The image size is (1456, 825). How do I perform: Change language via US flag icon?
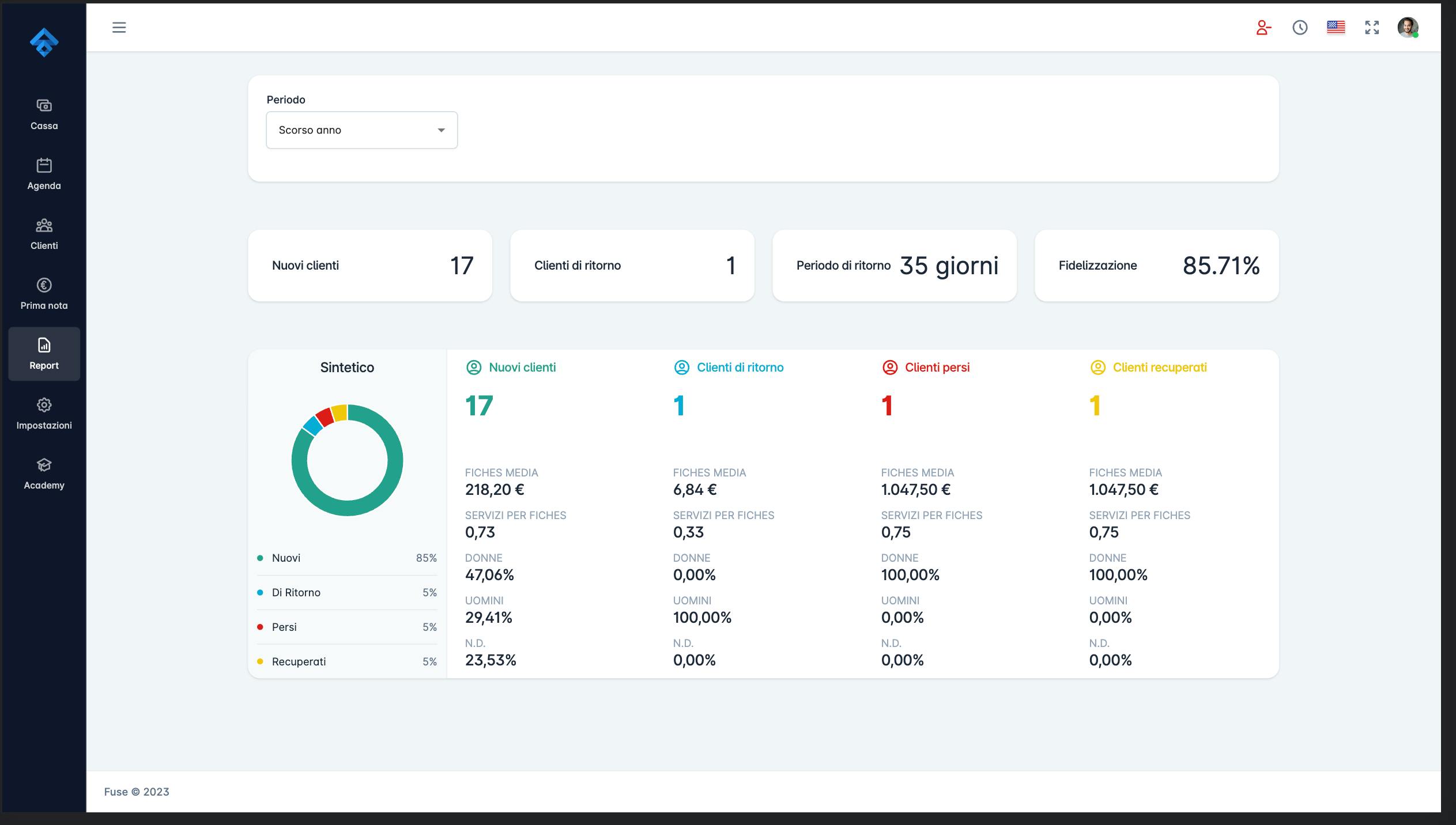(1336, 27)
